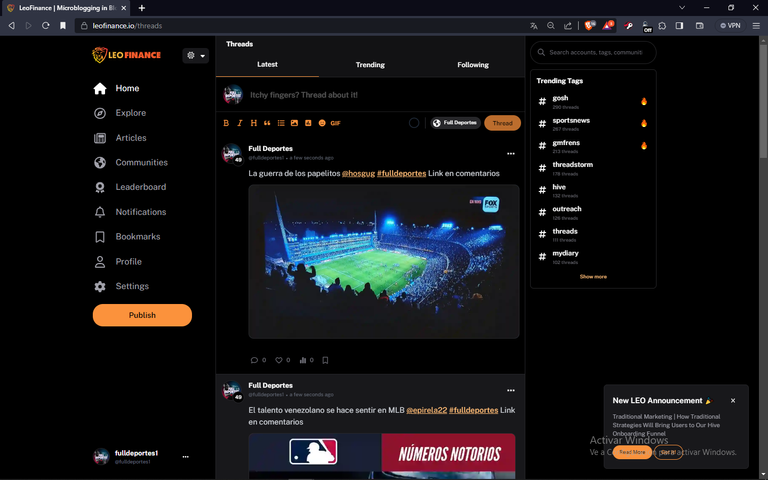Open the threadstorm trending tag

pos(573,165)
